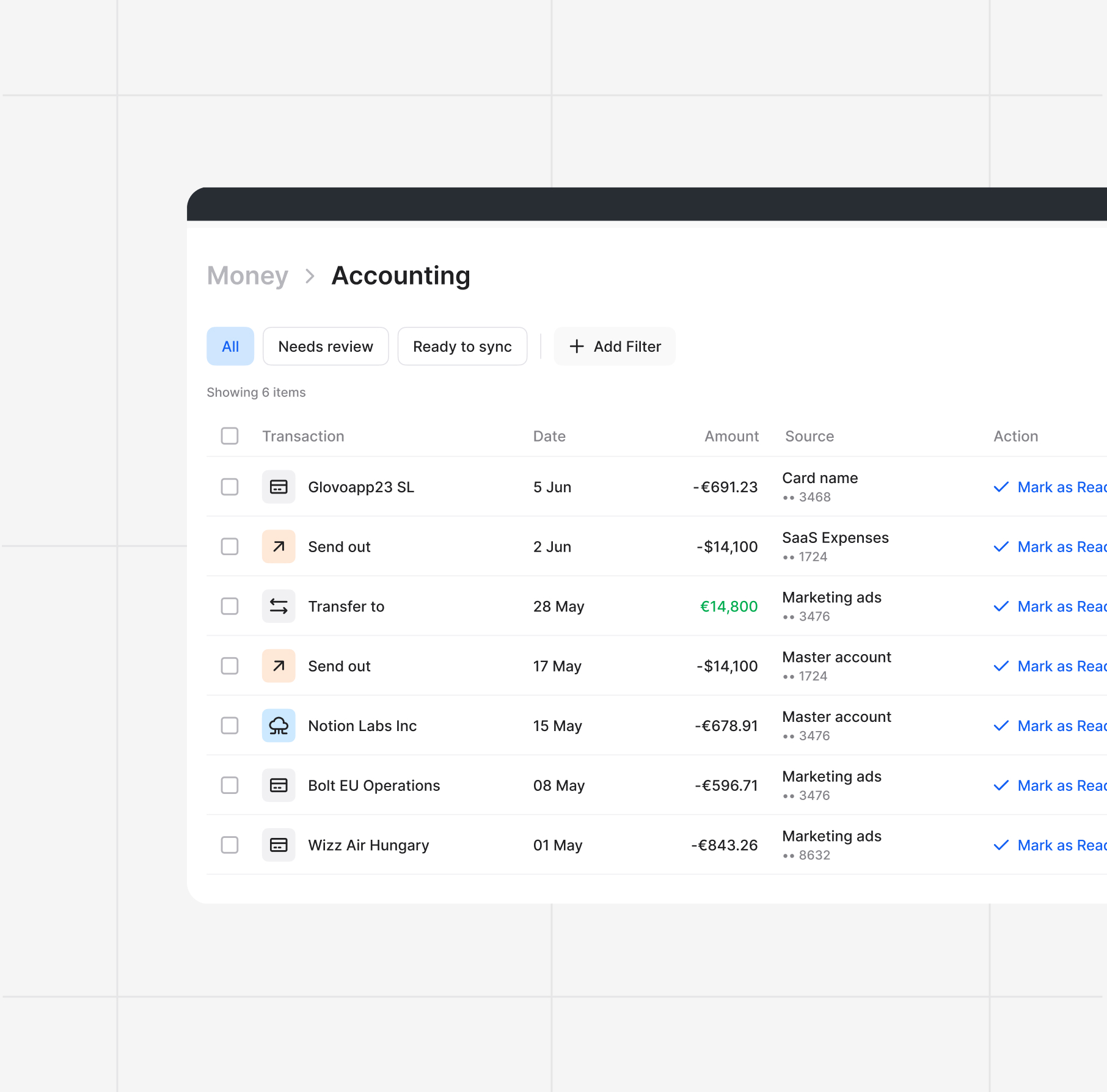This screenshot has height=1092, width=1107.
Task: Check the 2 Jun Send out checkbox
Action: tap(230, 547)
